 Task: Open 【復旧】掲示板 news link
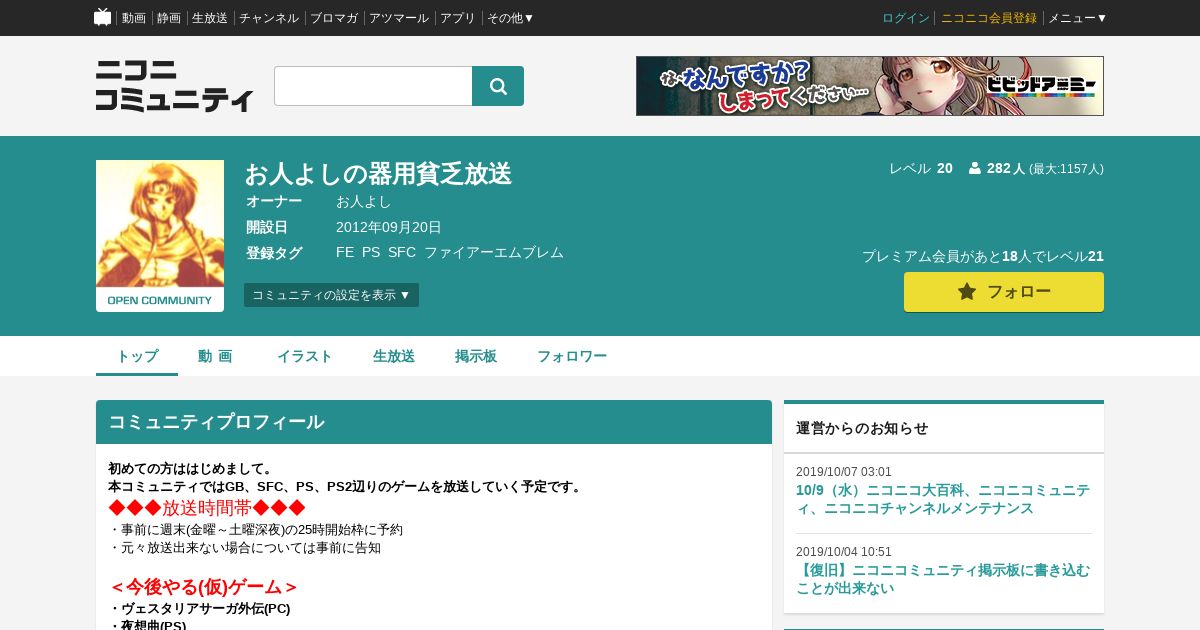943,579
